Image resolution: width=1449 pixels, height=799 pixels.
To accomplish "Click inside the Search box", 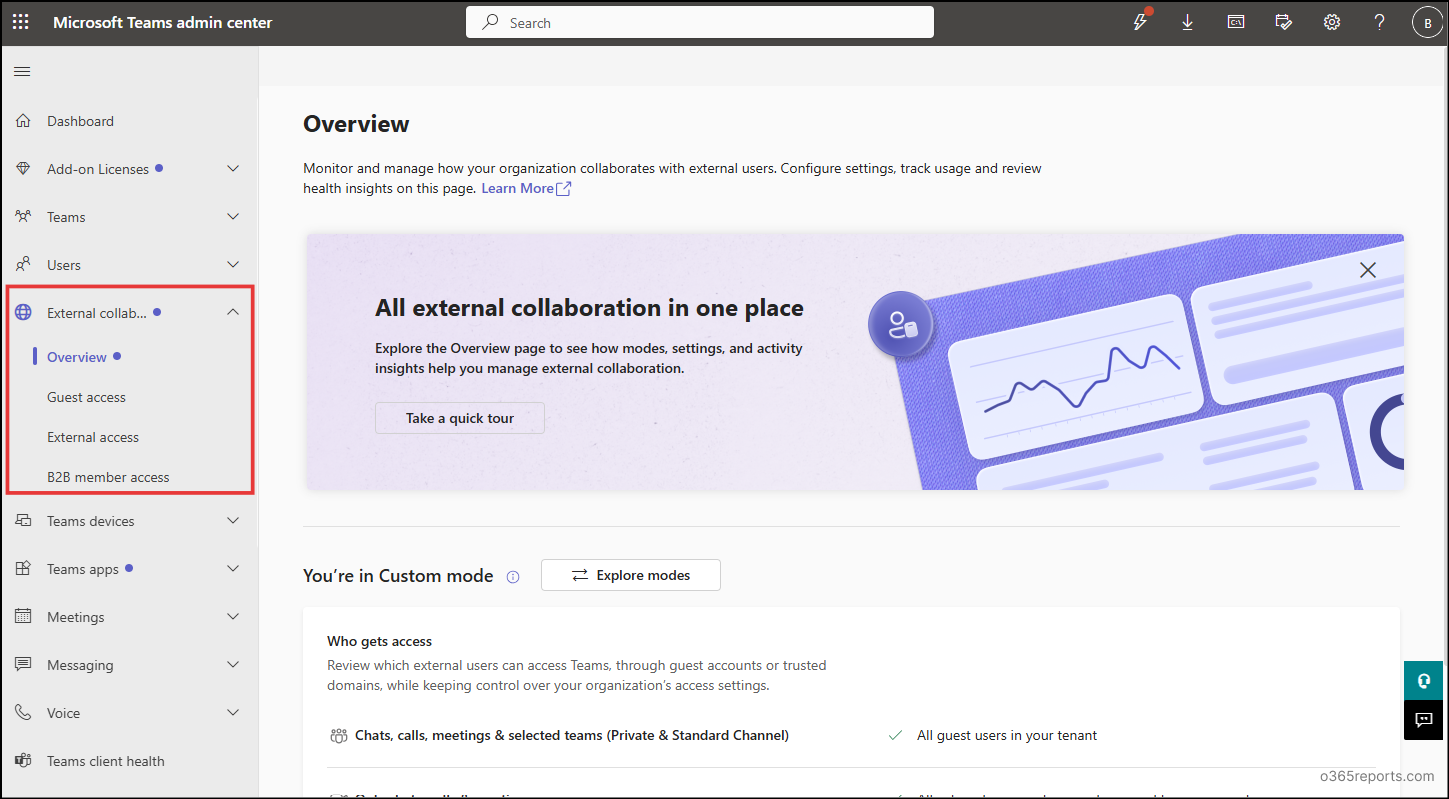I will click(700, 22).
